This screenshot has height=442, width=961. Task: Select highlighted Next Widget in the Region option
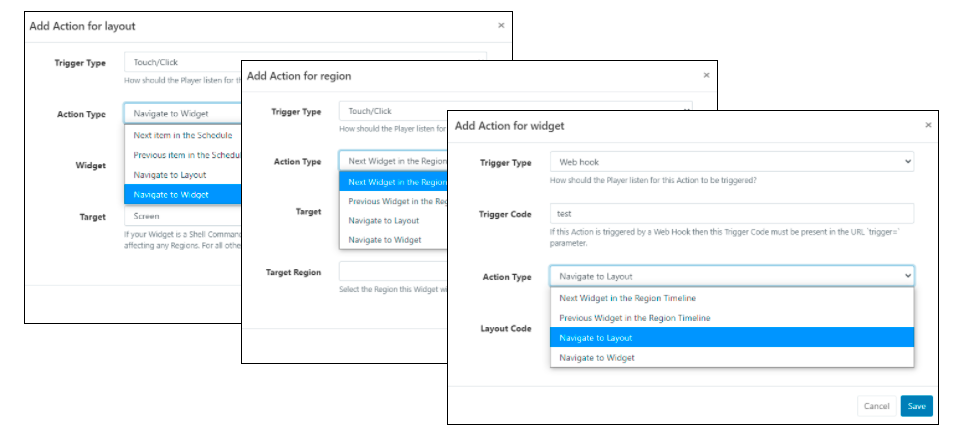click(393, 182)
